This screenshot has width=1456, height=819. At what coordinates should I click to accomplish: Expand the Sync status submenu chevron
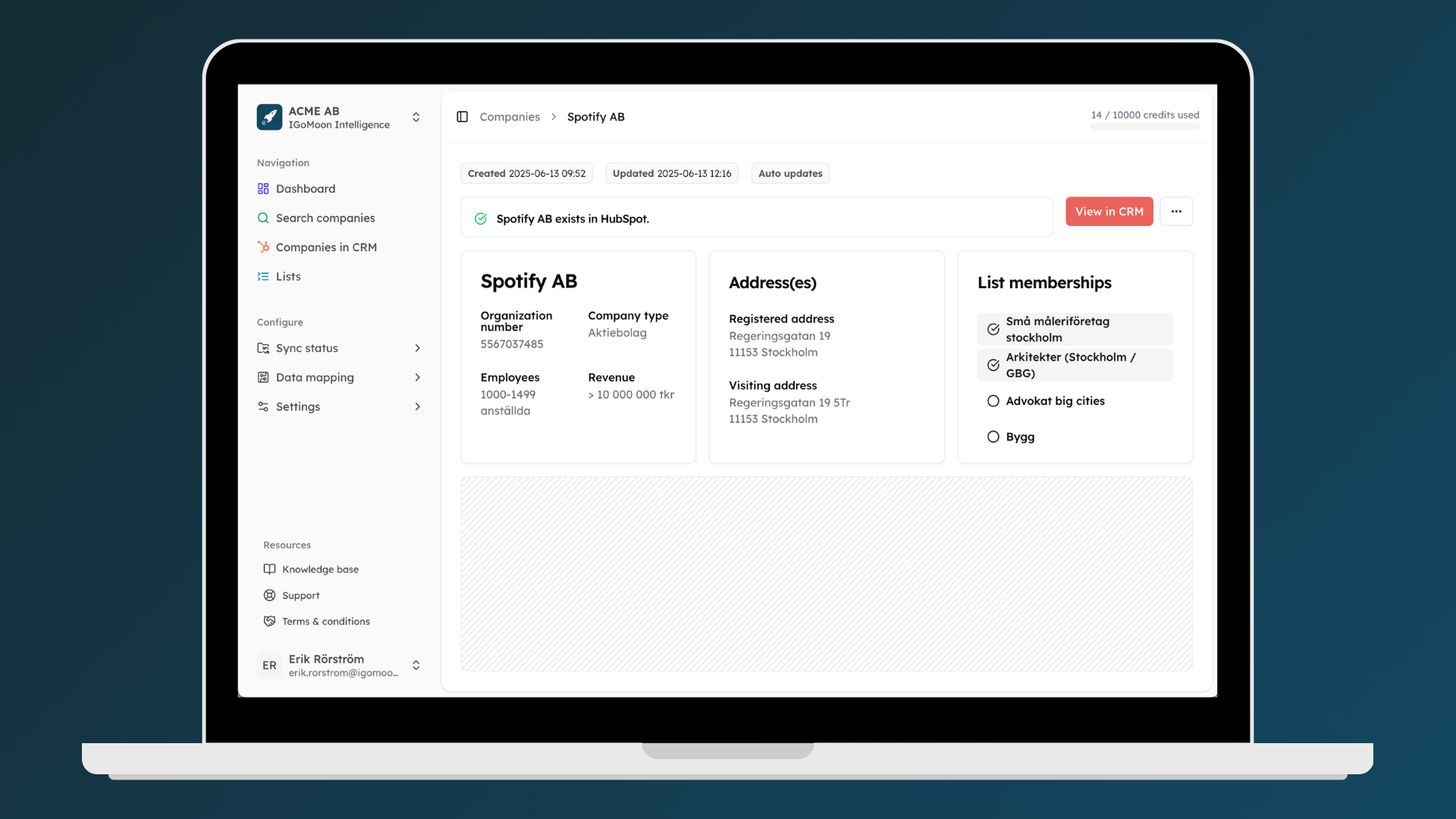pyautogui.click(x=418, y=348)
